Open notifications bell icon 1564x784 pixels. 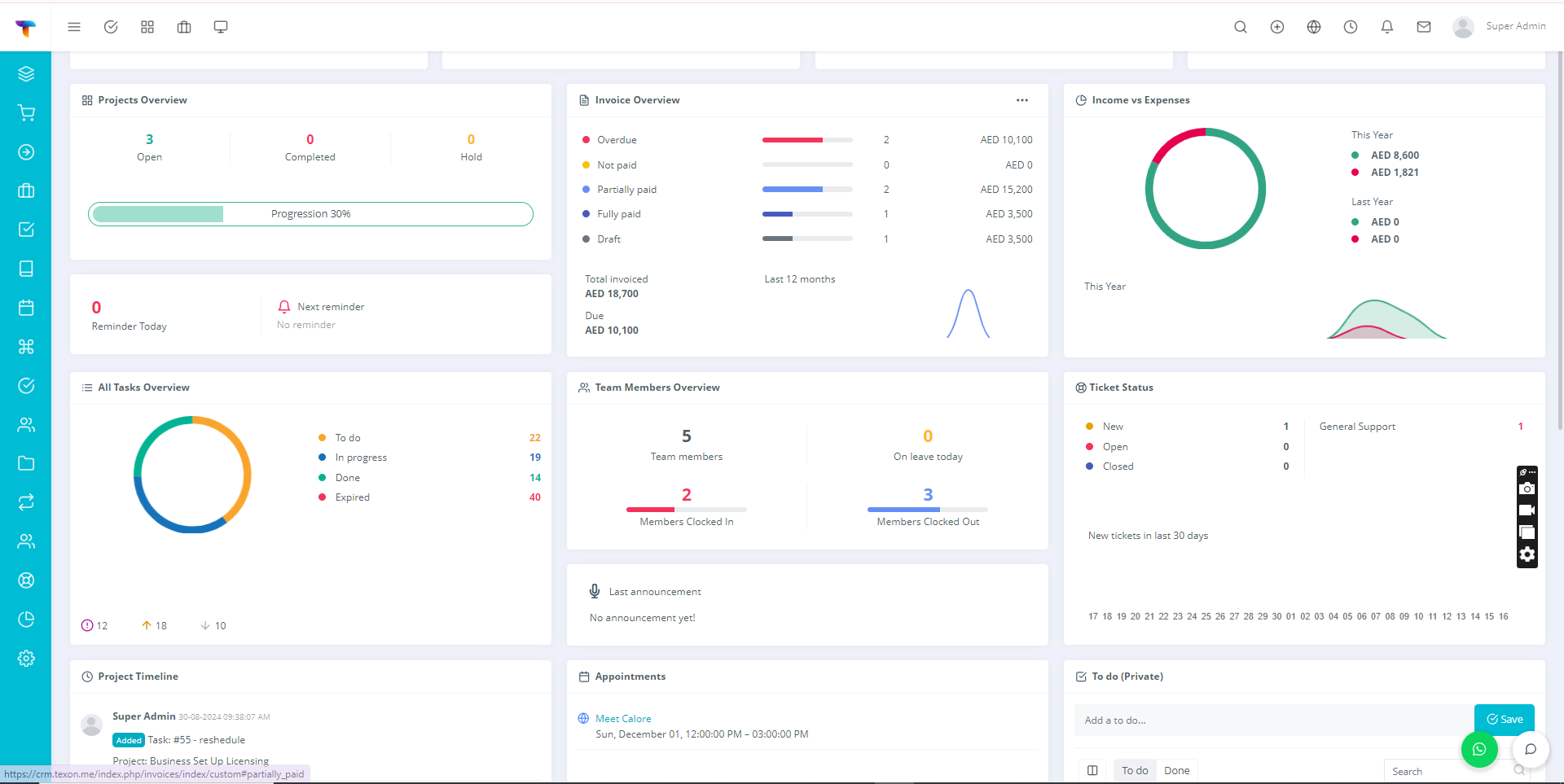pyautogui.click(x=1387, y=27)
